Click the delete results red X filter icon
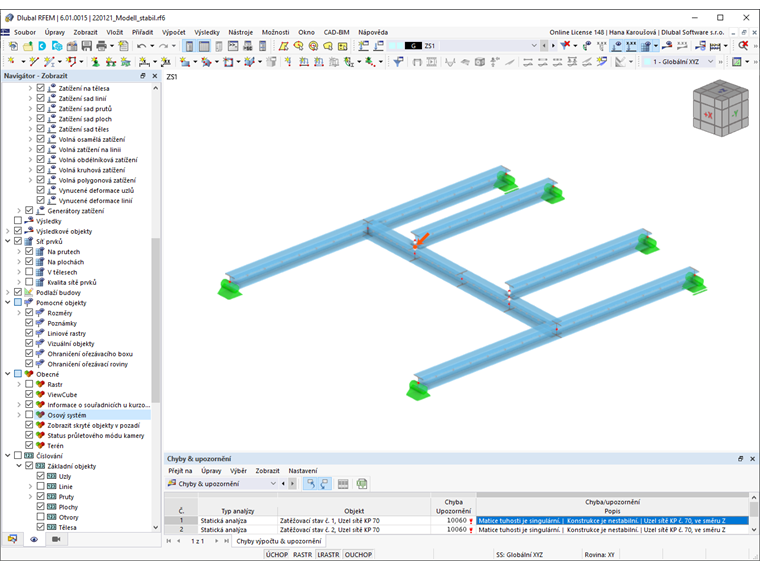The height and width of the screenshot is (570, 760). (565, 46)
